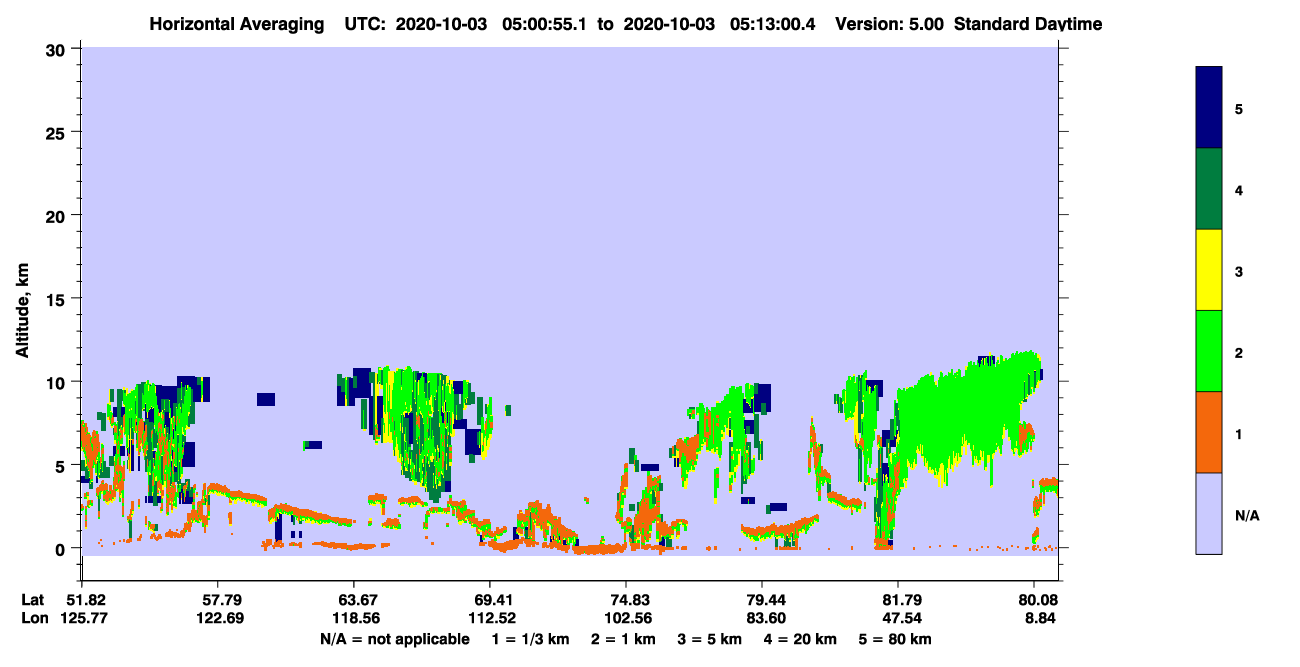The height and width of the screenshot is (667, 1300).
Task: Click the '3 = 5 km' legend note
Action: click(709, 639)
